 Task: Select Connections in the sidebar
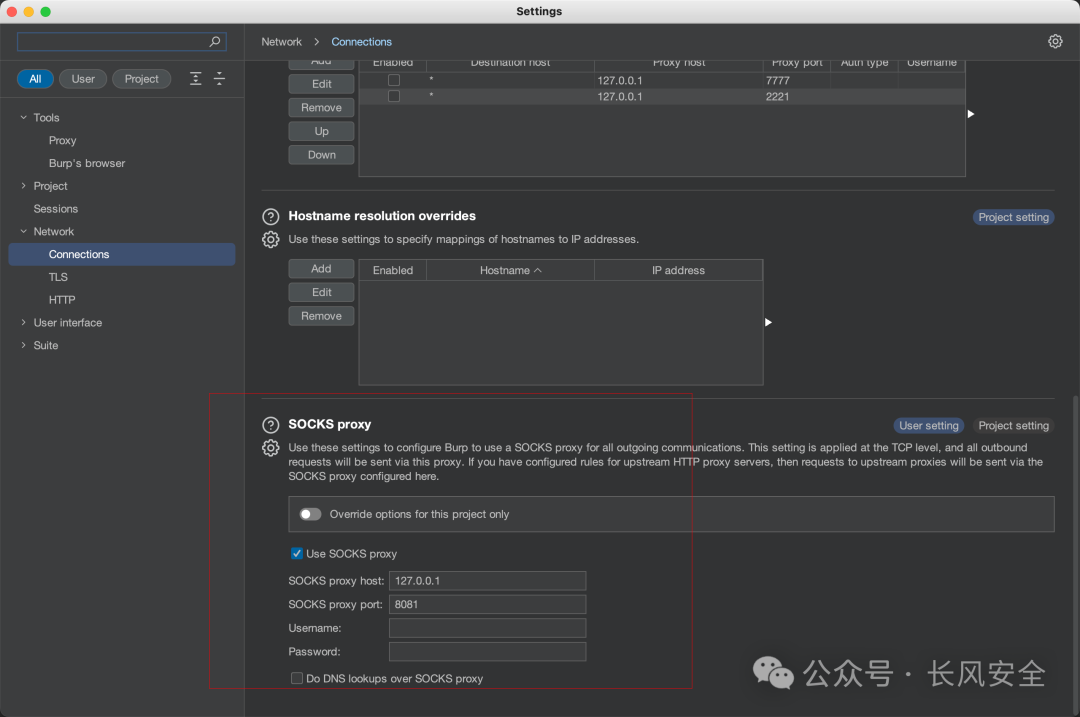click(x=122, y=254)
